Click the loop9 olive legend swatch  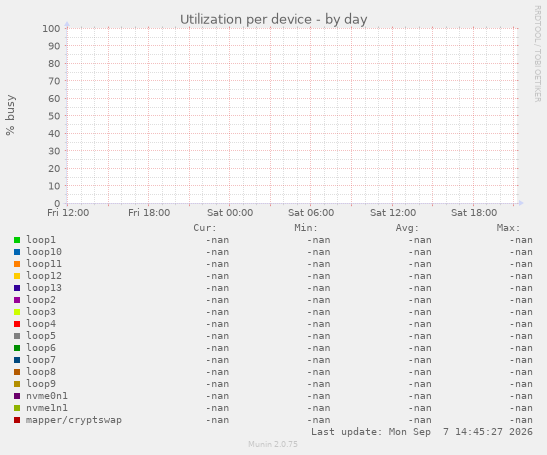click(x=17, y=384)
